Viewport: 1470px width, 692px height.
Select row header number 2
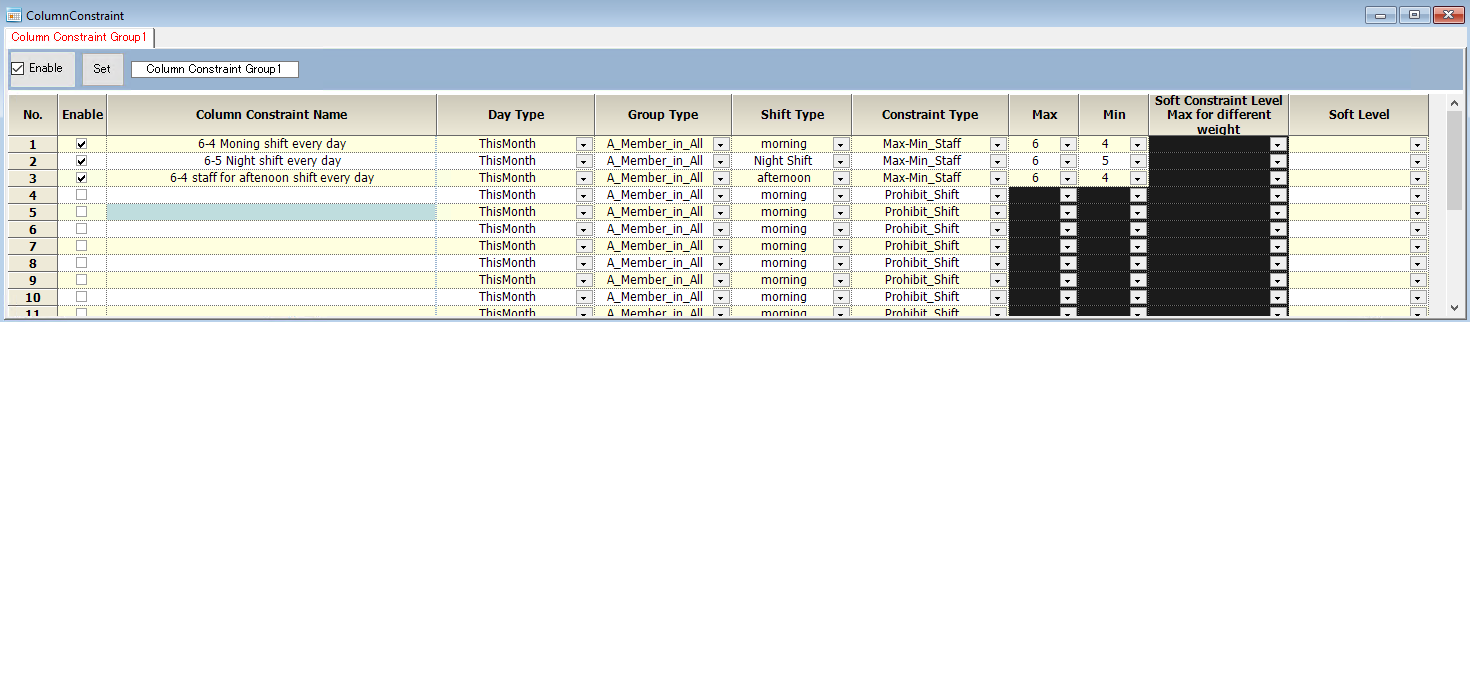pyautogui.click(x=33, y=161)
